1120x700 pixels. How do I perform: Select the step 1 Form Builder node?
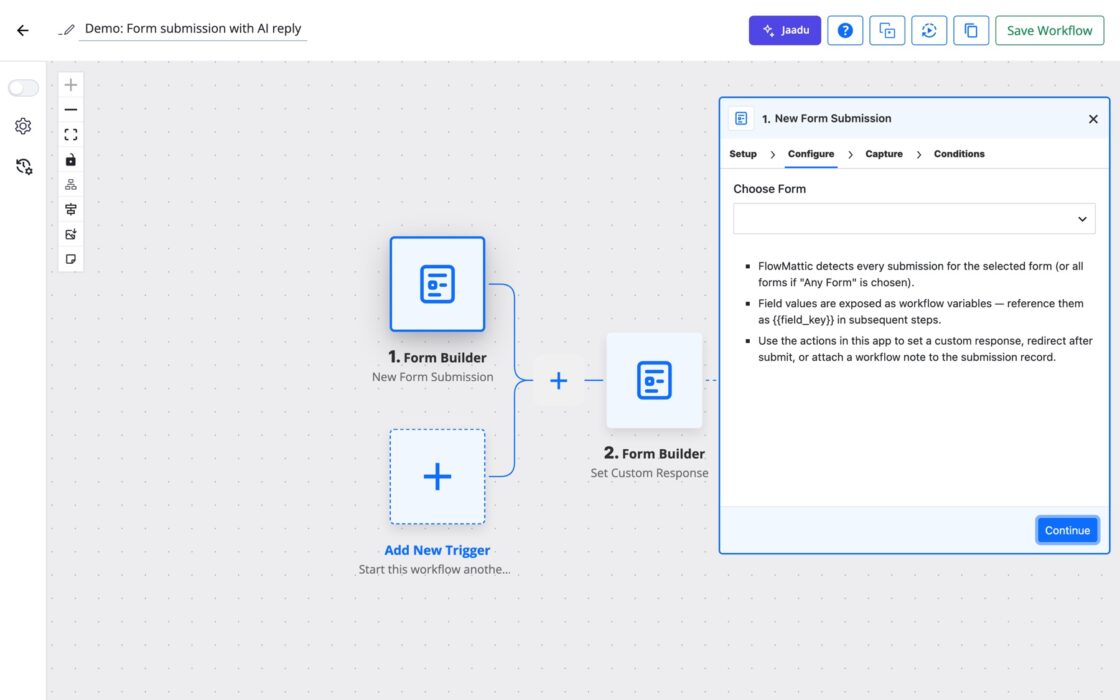(x=437, y=284)
